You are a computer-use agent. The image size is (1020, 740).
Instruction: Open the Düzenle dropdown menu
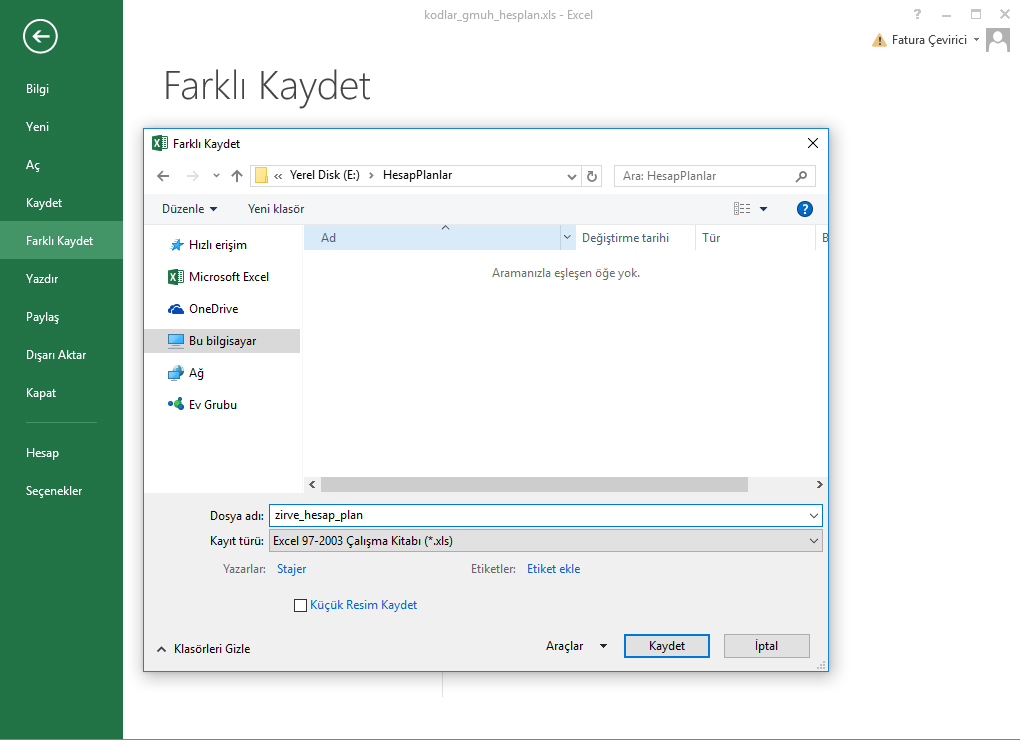tap(189, 209)
